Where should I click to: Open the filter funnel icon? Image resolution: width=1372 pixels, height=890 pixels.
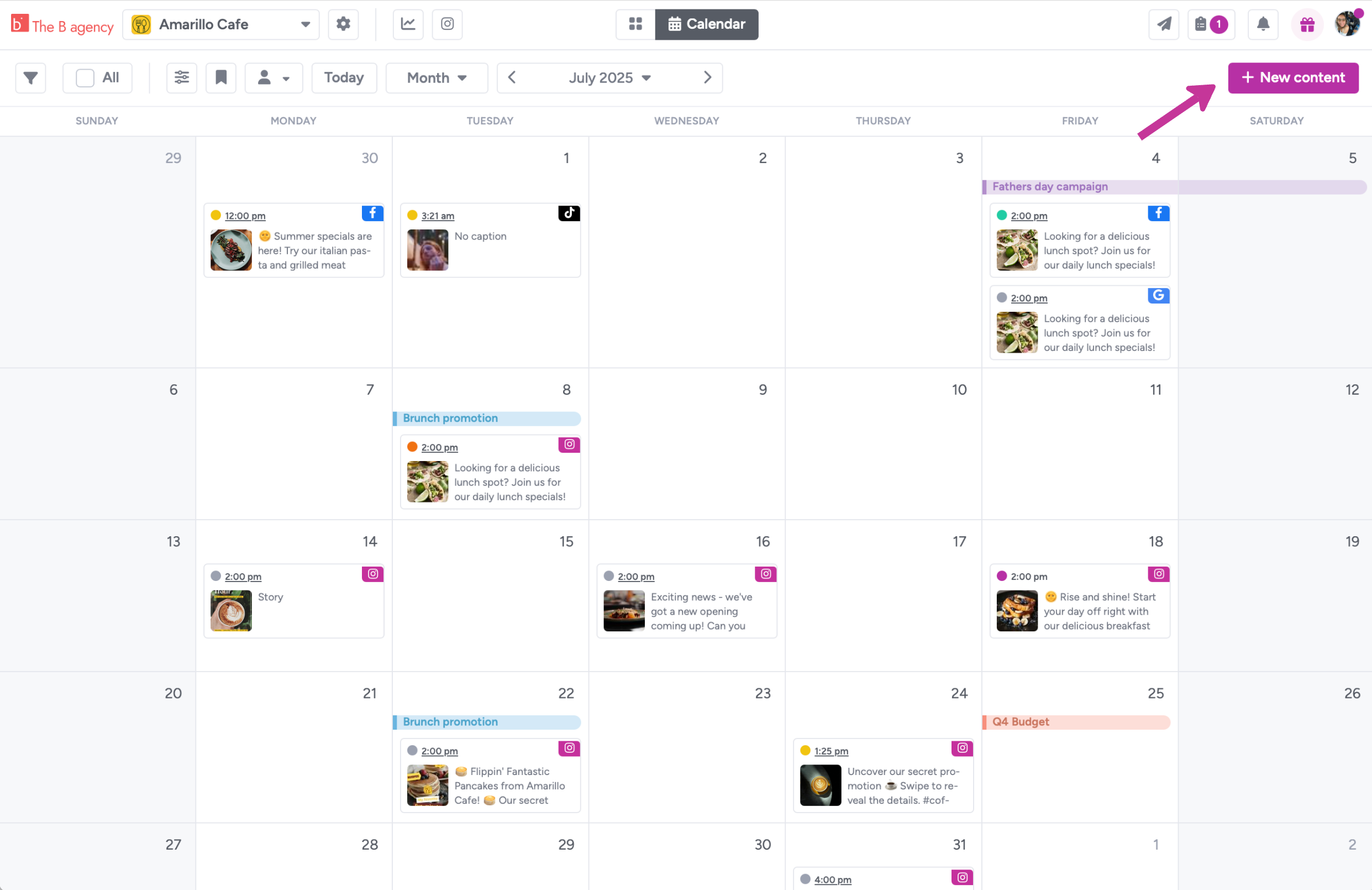(30, 77)
